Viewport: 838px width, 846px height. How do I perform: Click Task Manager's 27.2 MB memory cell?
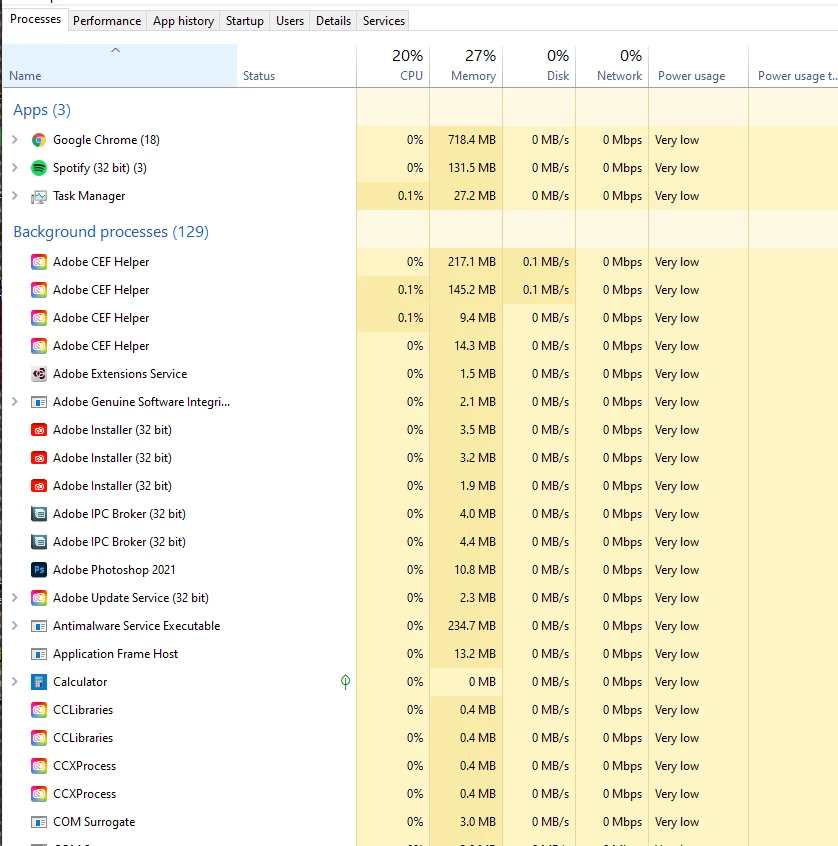pyautogui.click(x=466, y=196)
